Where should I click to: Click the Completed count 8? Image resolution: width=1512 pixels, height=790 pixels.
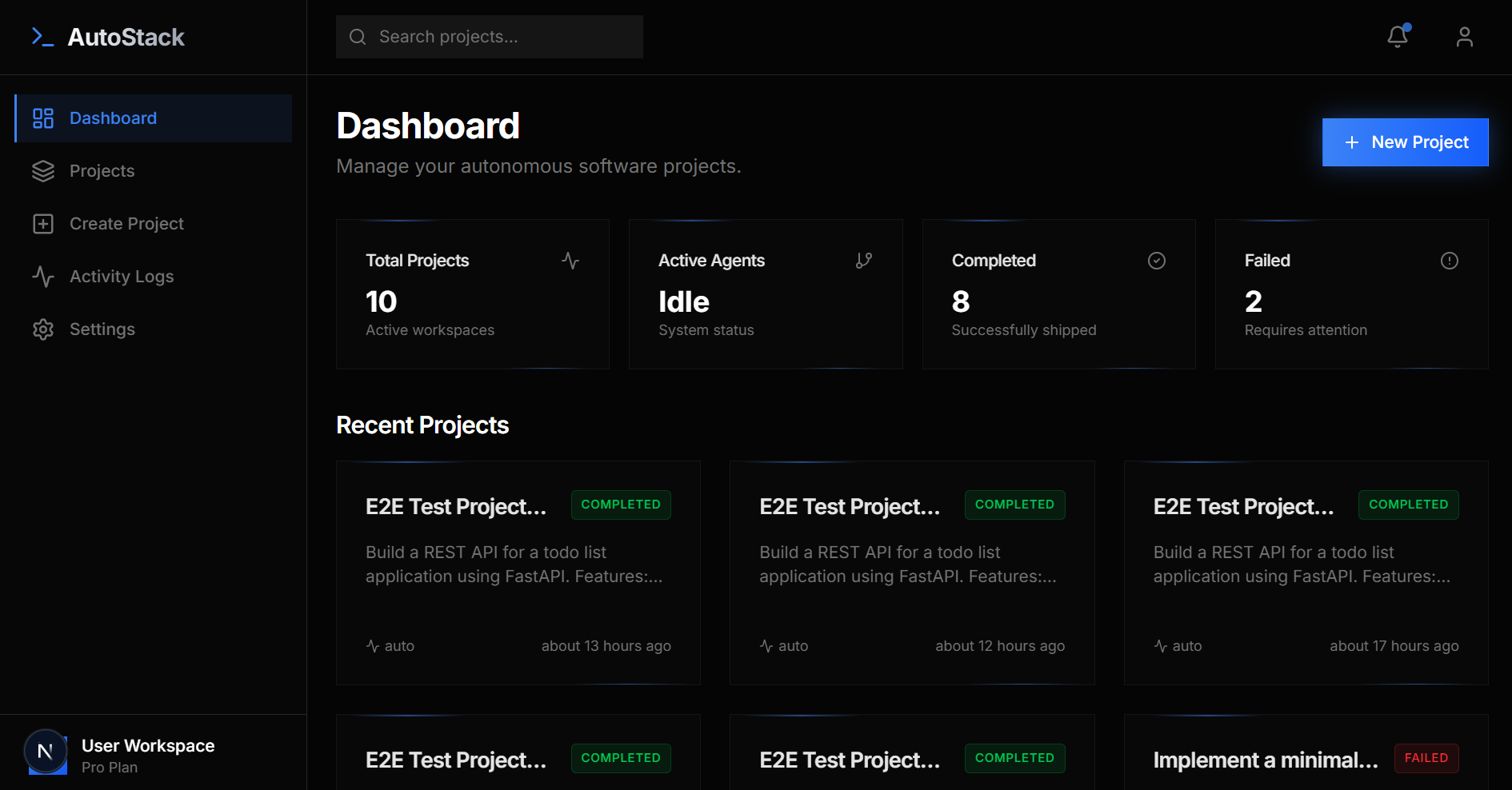tap(961, 301)
